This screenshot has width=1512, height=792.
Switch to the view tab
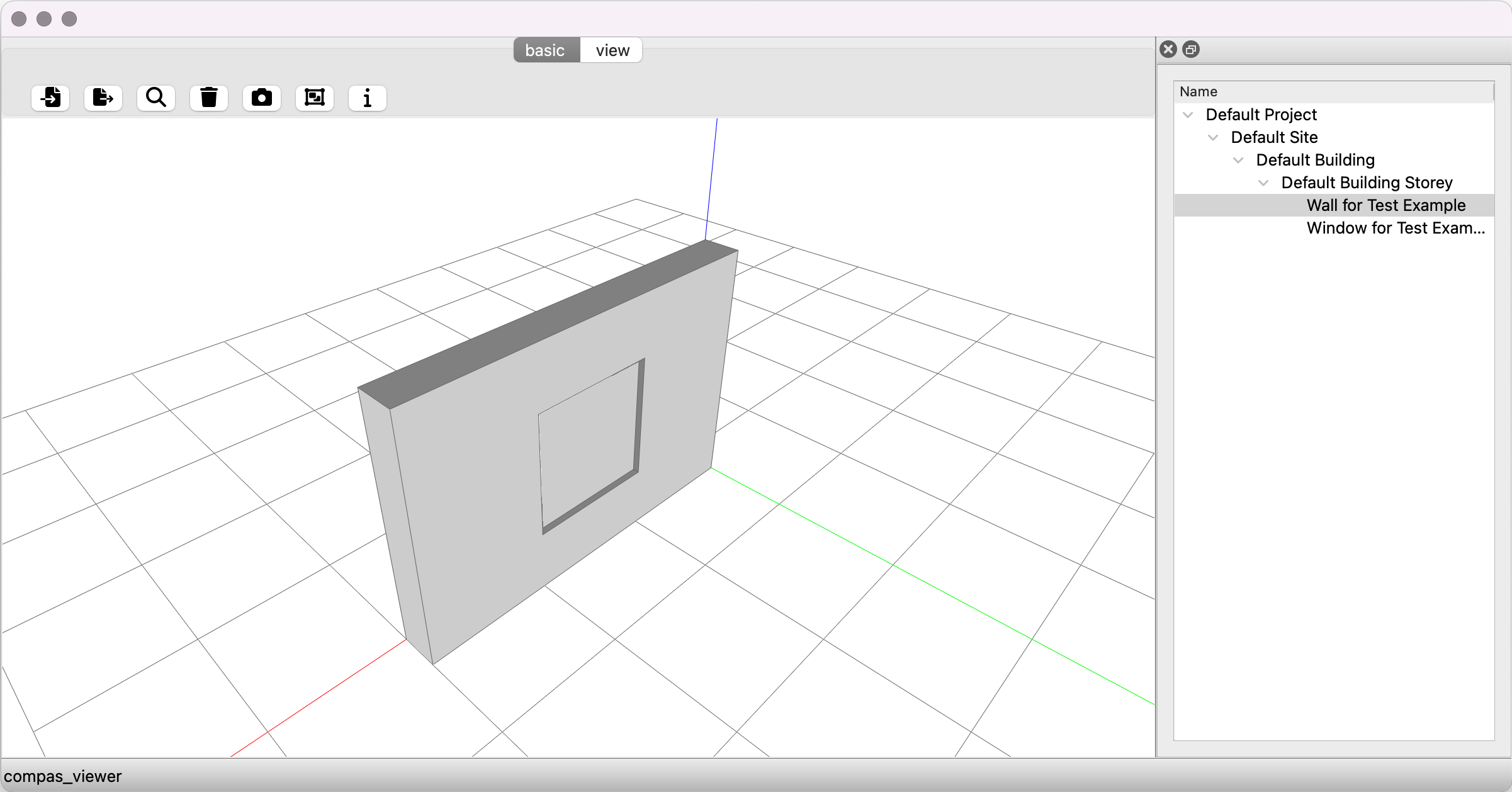[612, 50]
